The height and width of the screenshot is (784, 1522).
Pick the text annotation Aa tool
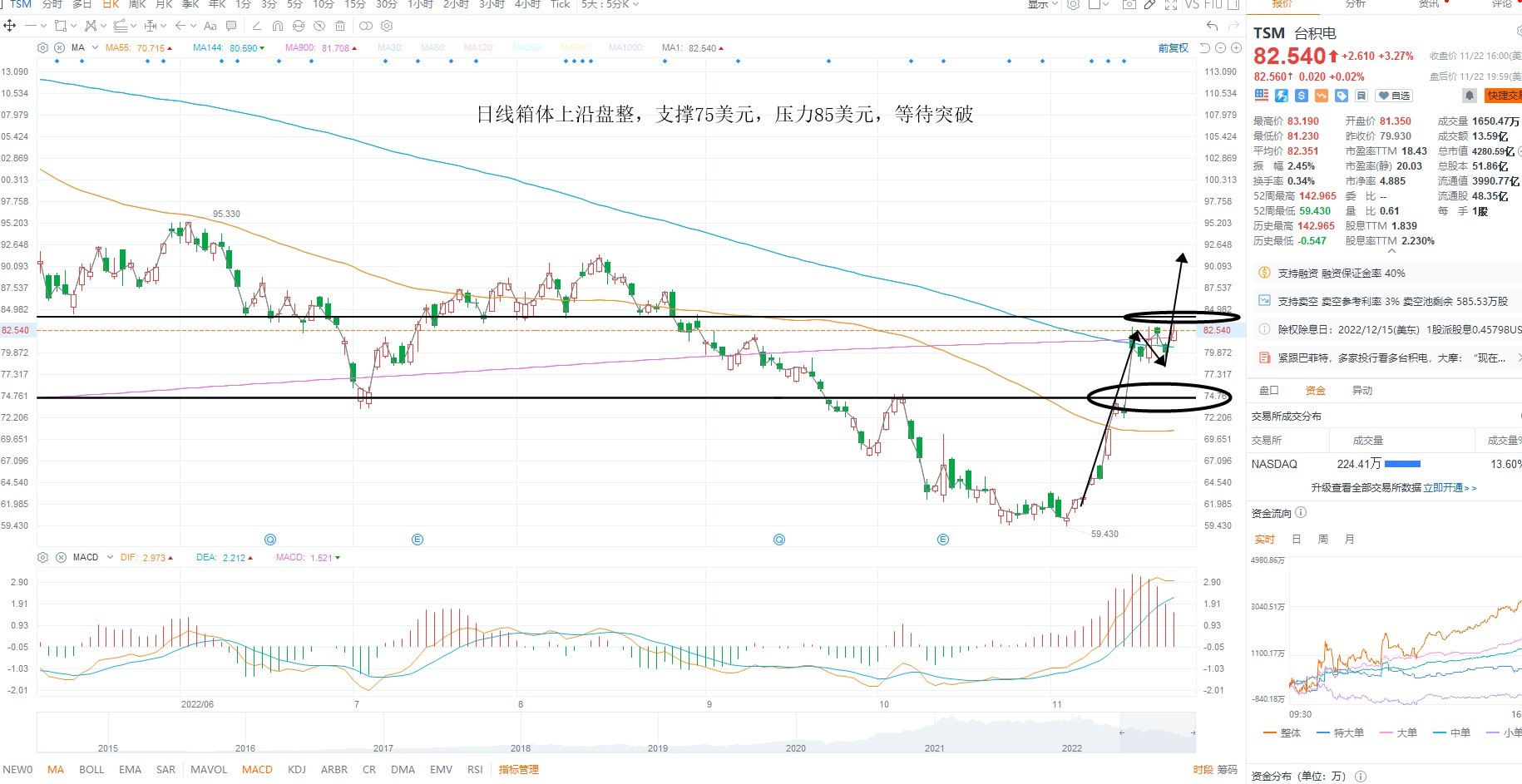point(210,26)
